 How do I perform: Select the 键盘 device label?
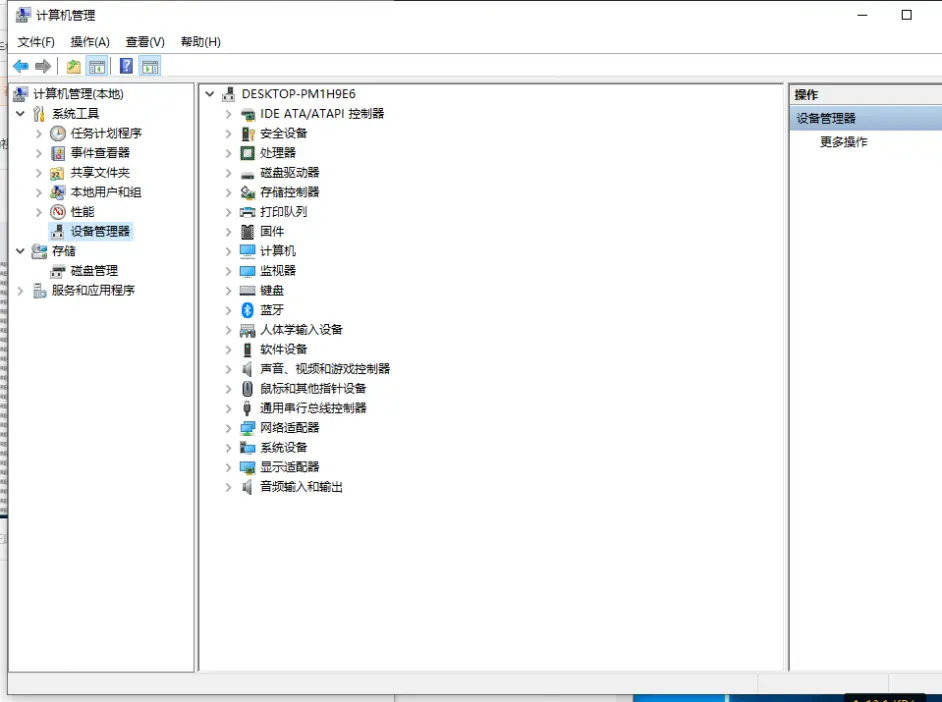coord(272,291)
